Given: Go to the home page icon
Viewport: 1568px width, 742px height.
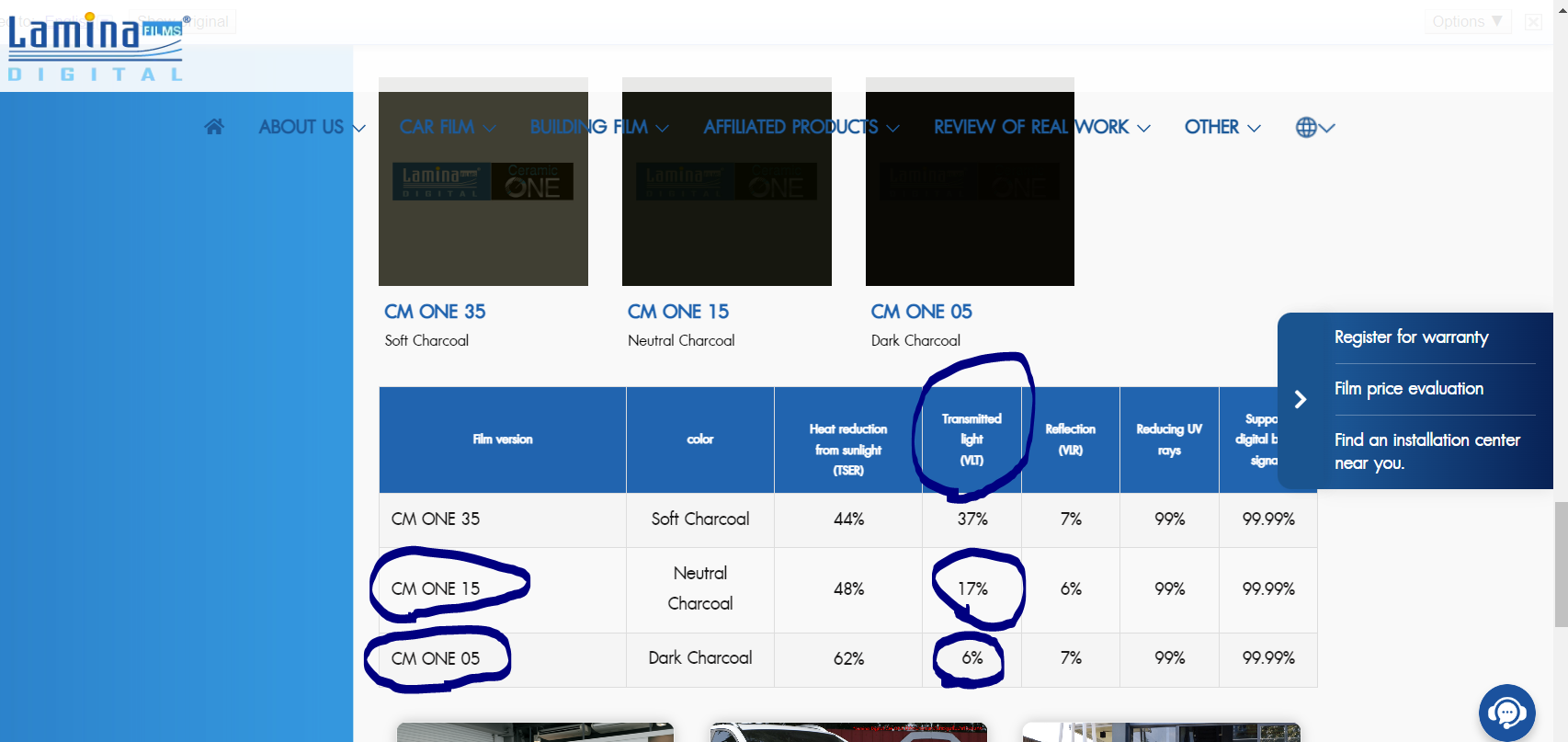Looking at the screenshot, I should coord(214,127).
